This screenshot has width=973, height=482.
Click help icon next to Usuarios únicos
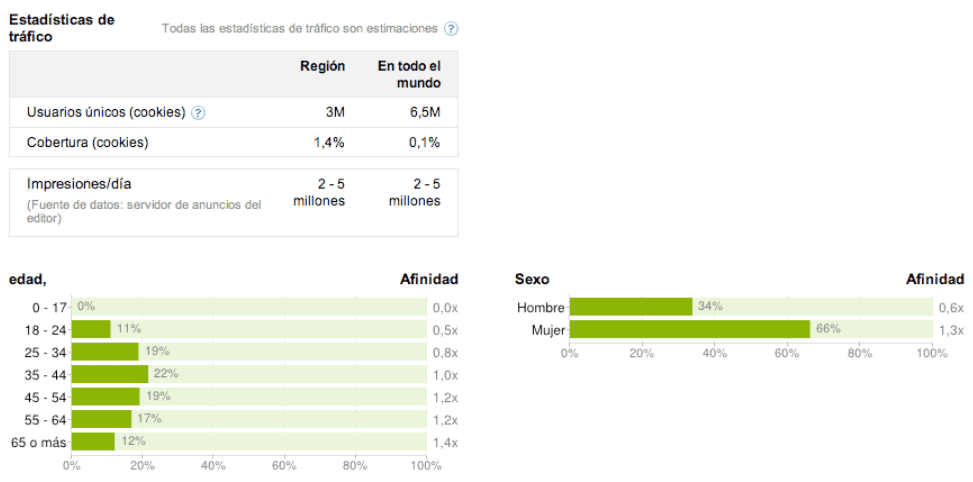click(x=198, y=113)
